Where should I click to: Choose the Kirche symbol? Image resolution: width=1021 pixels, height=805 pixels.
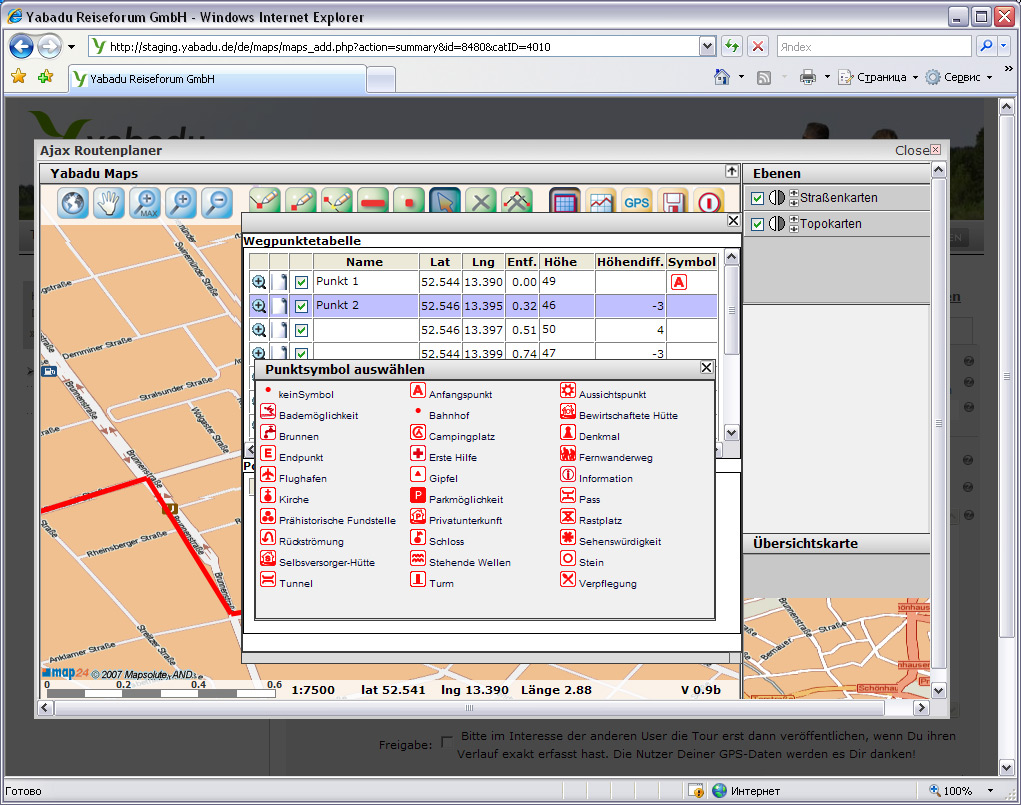coord(268,496)
